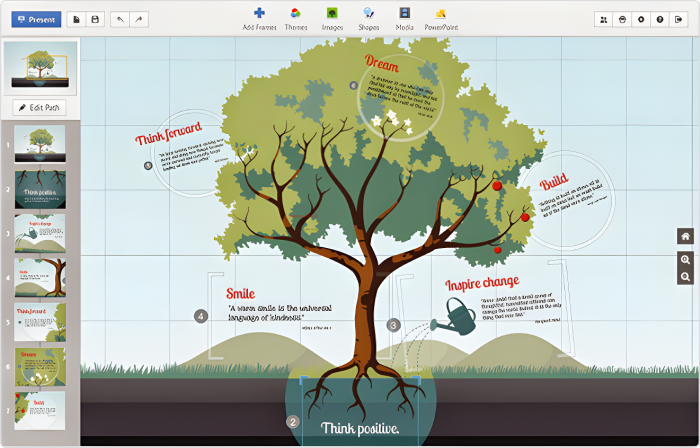Screen dimensions: 700x448
Task: Undo the last action with the arrow icon
Action: tap(120, 20)
